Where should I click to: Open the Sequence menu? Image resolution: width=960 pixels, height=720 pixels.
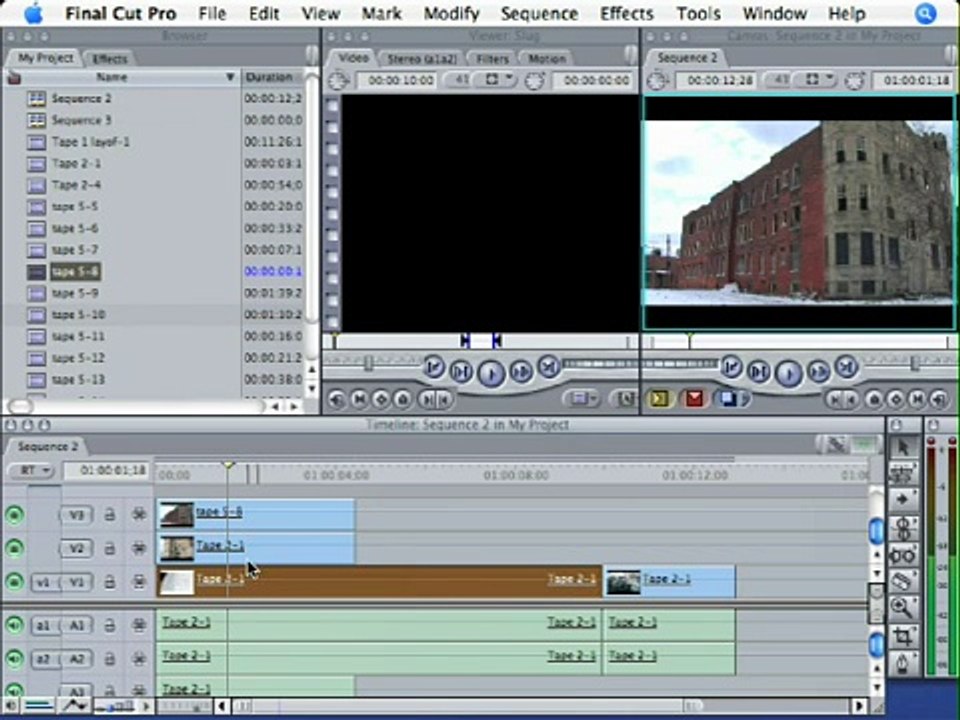click(539, 13)
